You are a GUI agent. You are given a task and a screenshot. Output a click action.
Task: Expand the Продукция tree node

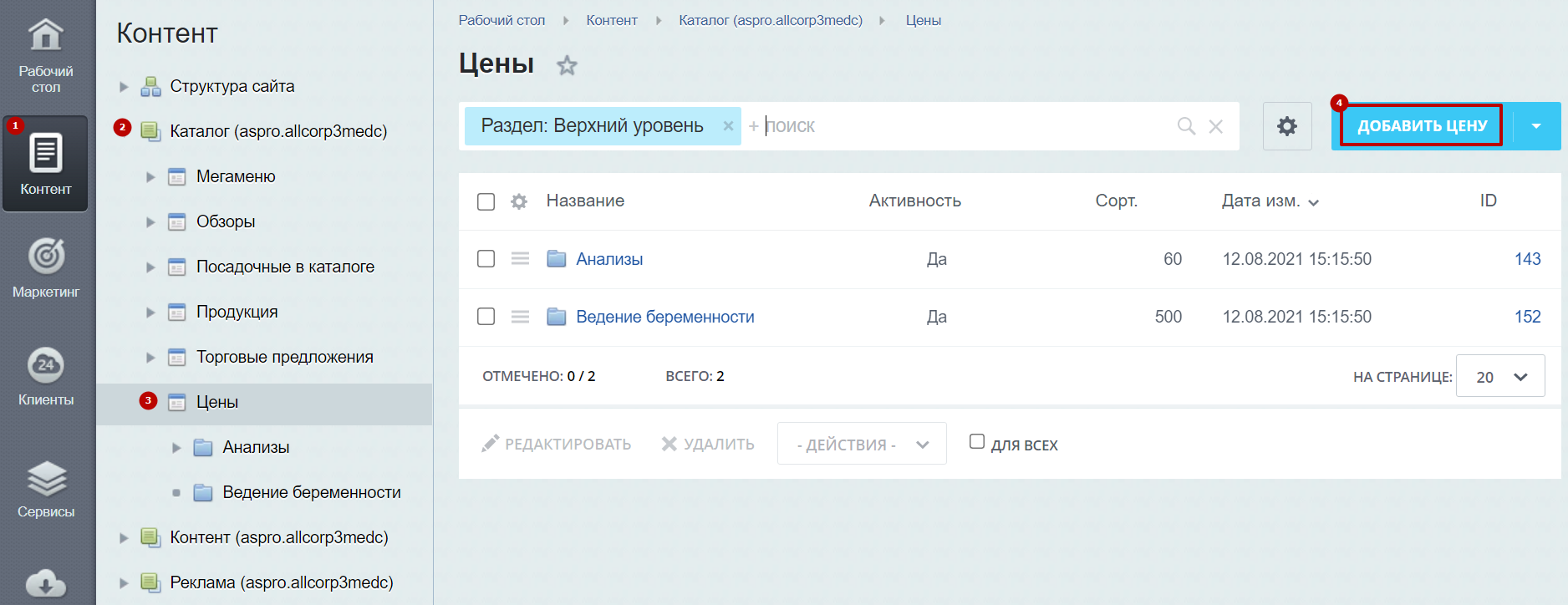pyautogui.click(x=150, y=312)
